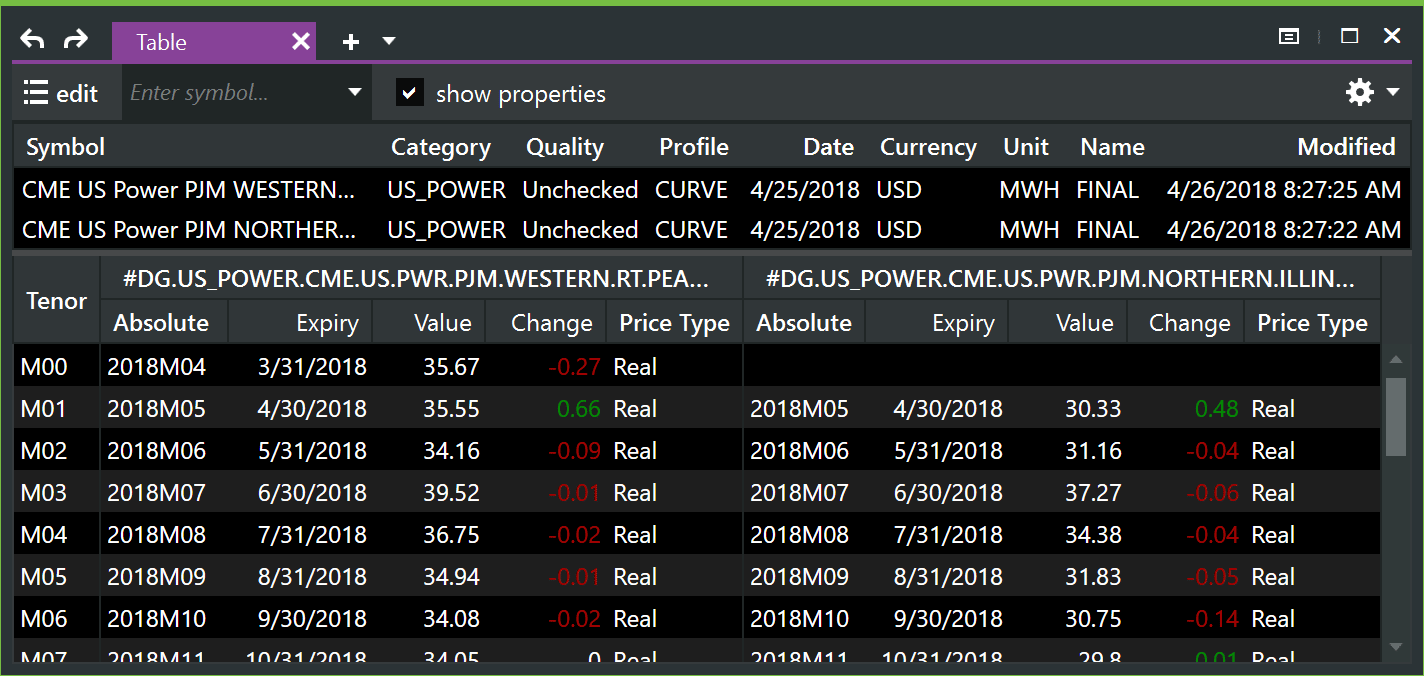Click the red change value -0.27
Viewport: 1424px width, 676px height.
pyautogui.click(x=574, y=367)
